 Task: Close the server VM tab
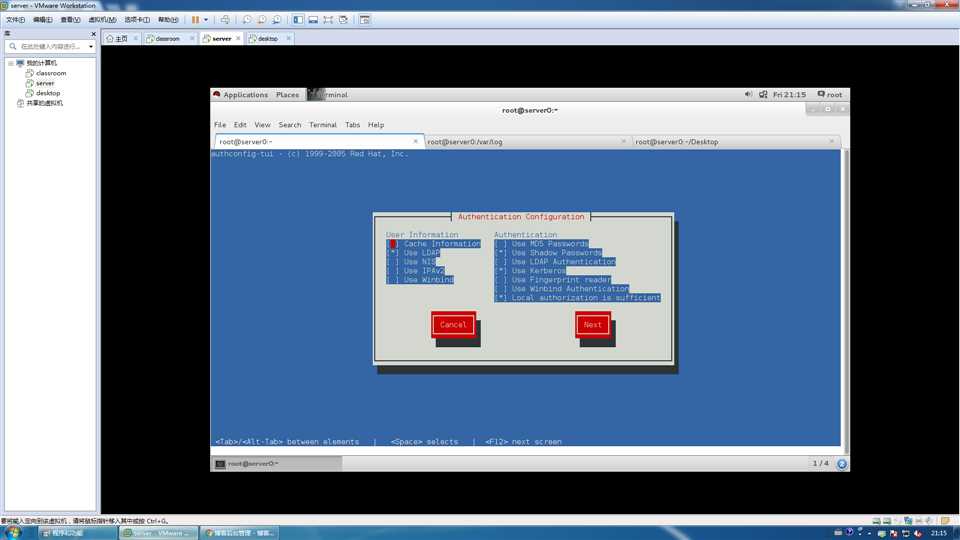[x=238, y=39]
